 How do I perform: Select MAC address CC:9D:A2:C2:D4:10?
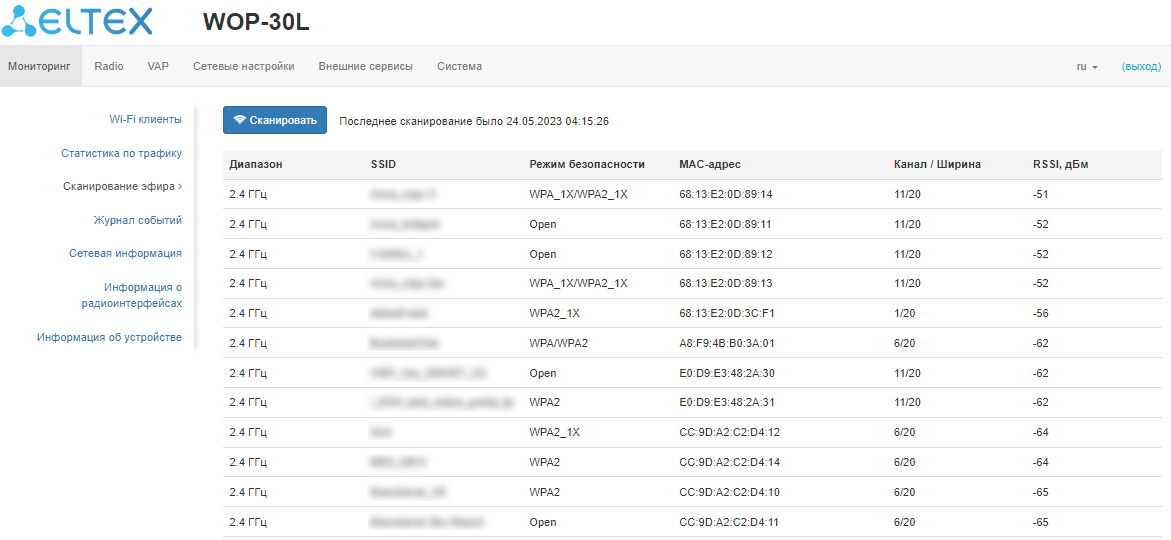[x=730, y=492]
